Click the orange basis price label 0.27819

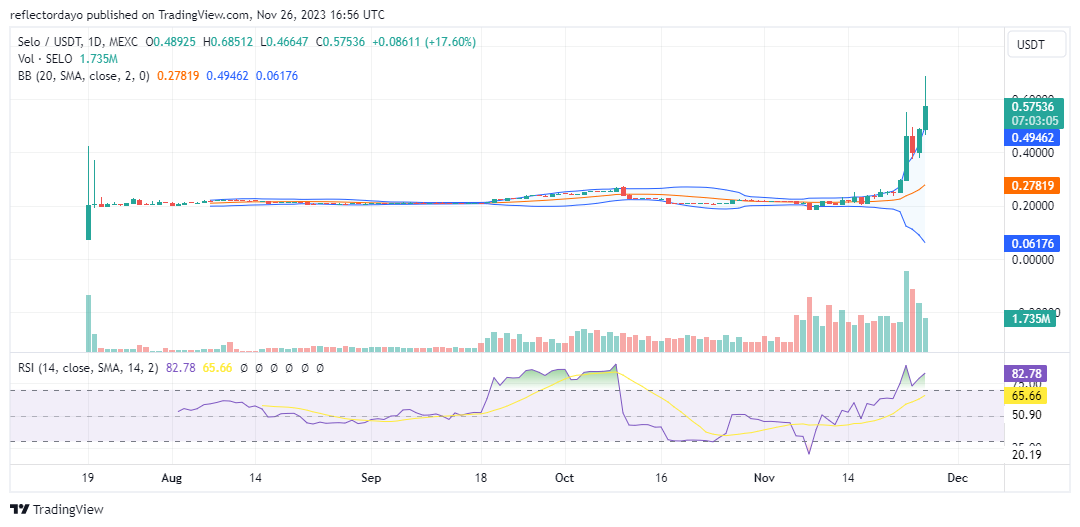pyautogui.click(x=1032, y=185)
